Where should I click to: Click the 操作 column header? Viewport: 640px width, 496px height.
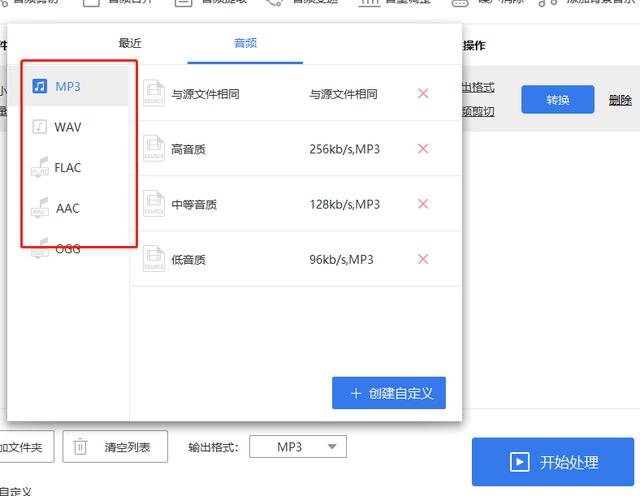(474, 45)
